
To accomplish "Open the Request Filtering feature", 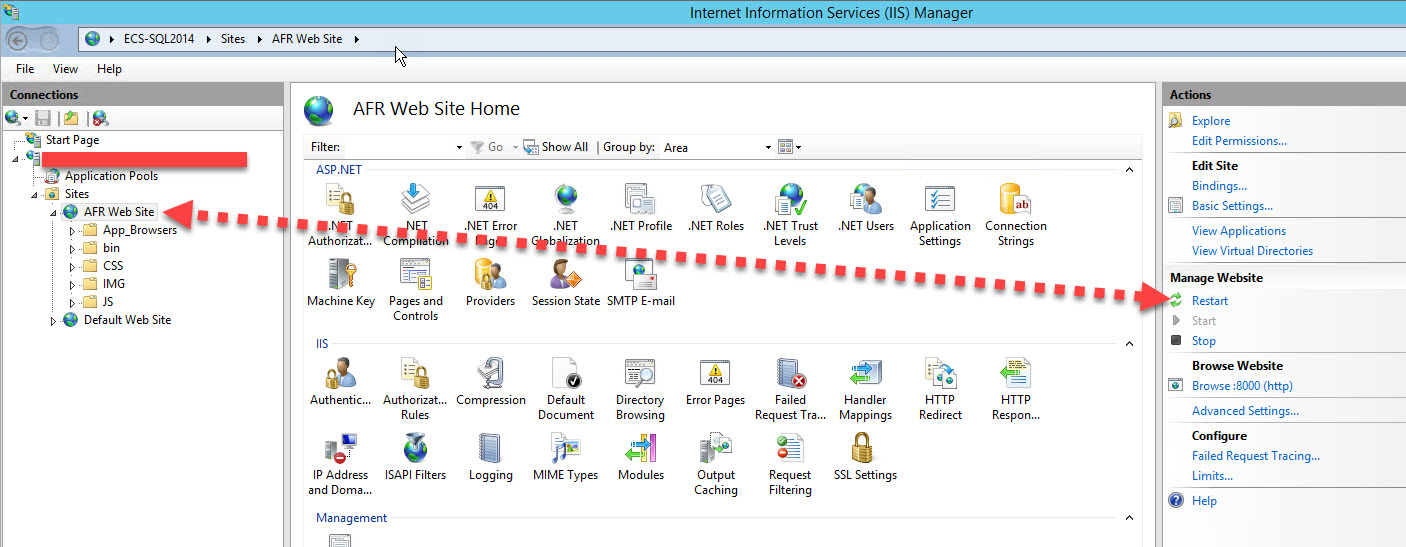I will pyautogui.click(x=790, y=463).
